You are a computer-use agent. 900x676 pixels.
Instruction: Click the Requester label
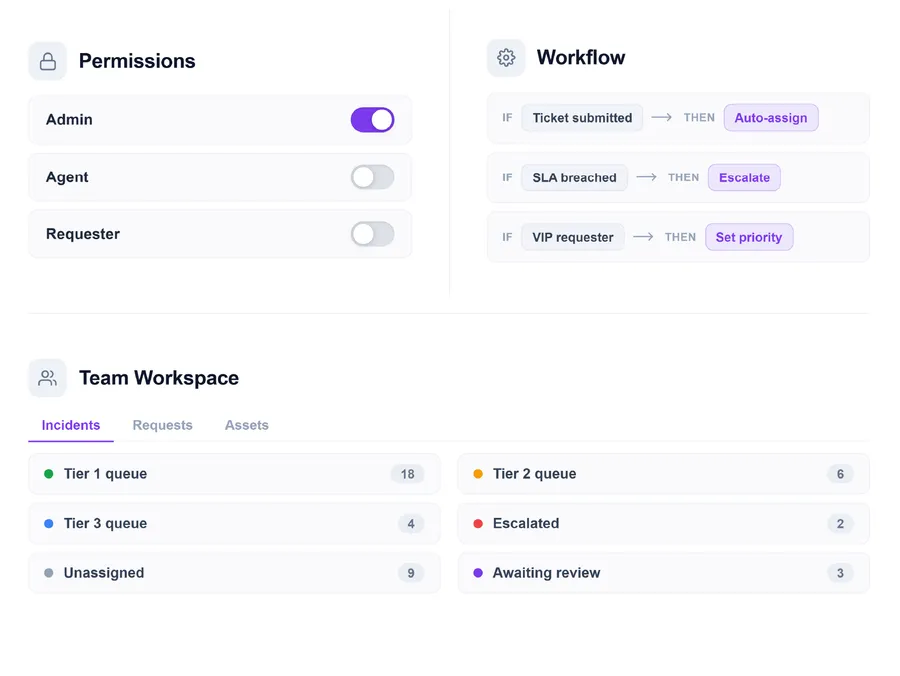click(83, 234)
